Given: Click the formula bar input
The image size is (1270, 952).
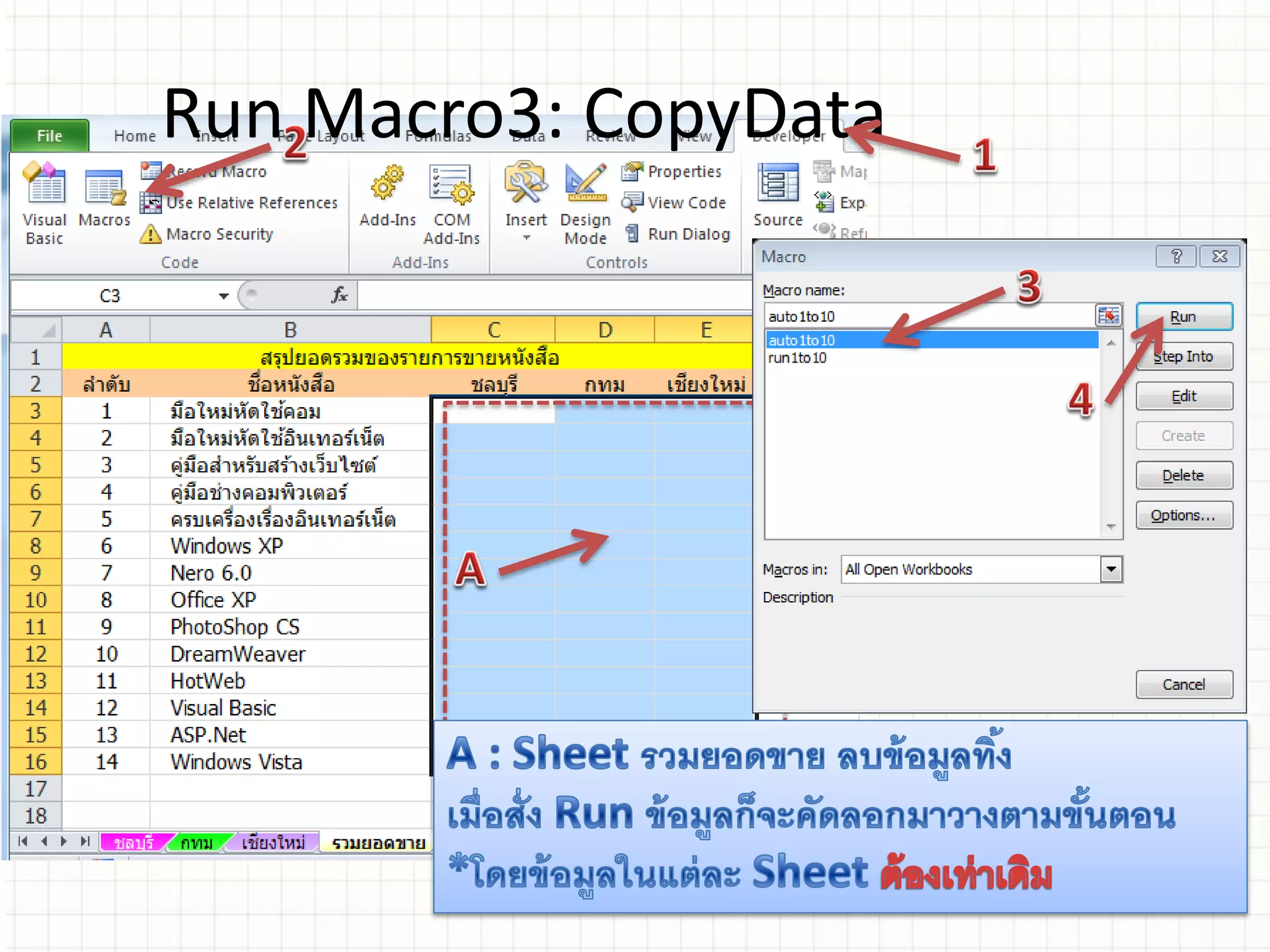Looking at the screenshot, I should [554, 295].
